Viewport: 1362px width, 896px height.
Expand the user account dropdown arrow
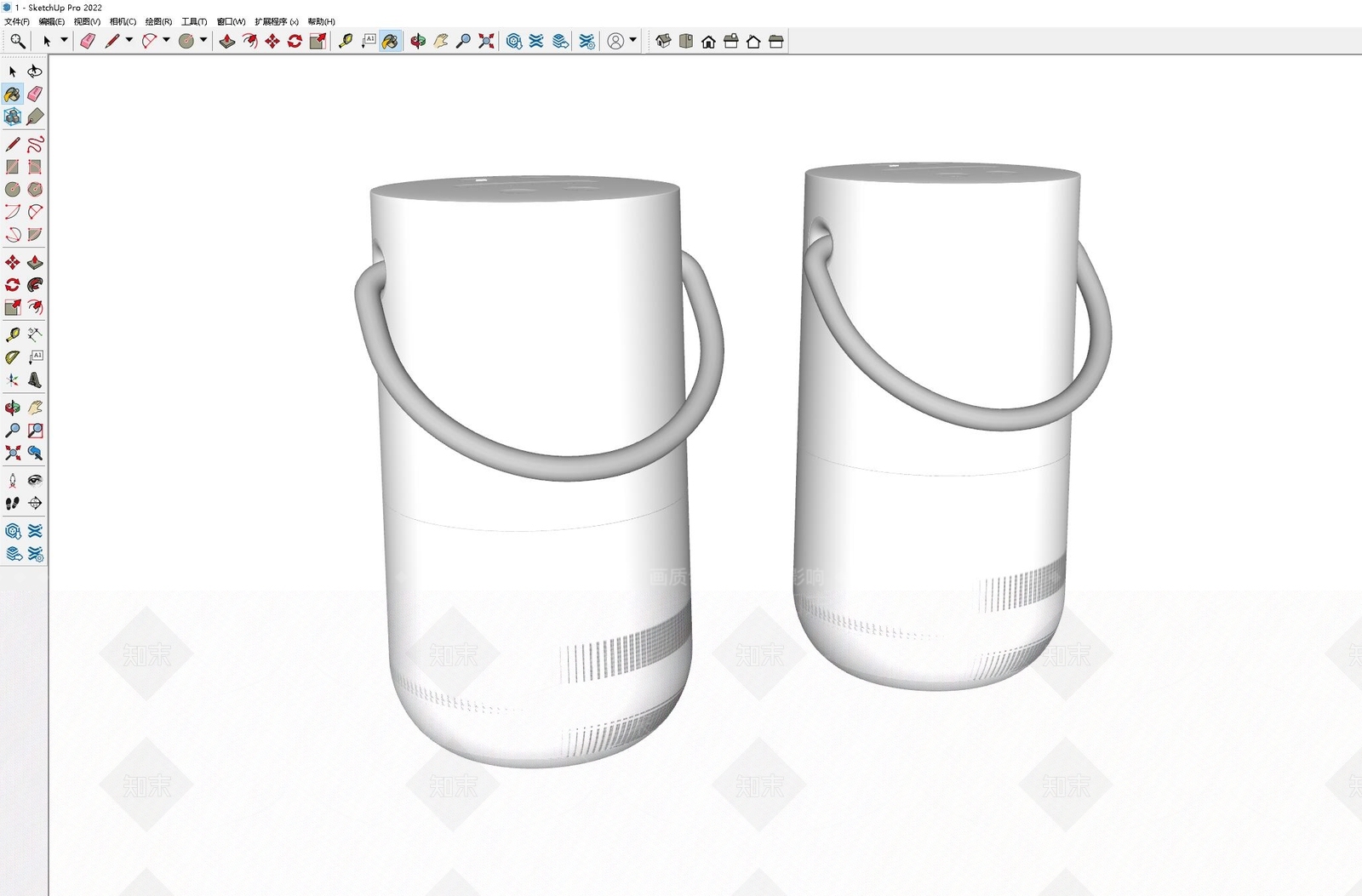click(x=632, y=40)
